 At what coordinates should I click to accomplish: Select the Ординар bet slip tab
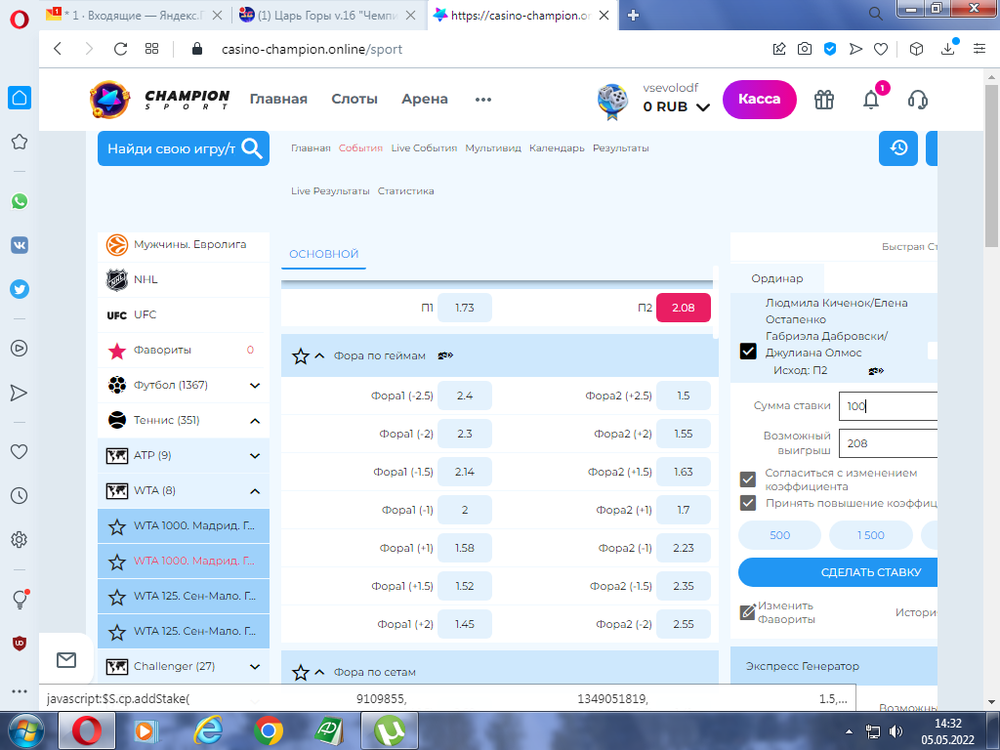[x=777, y=279]
